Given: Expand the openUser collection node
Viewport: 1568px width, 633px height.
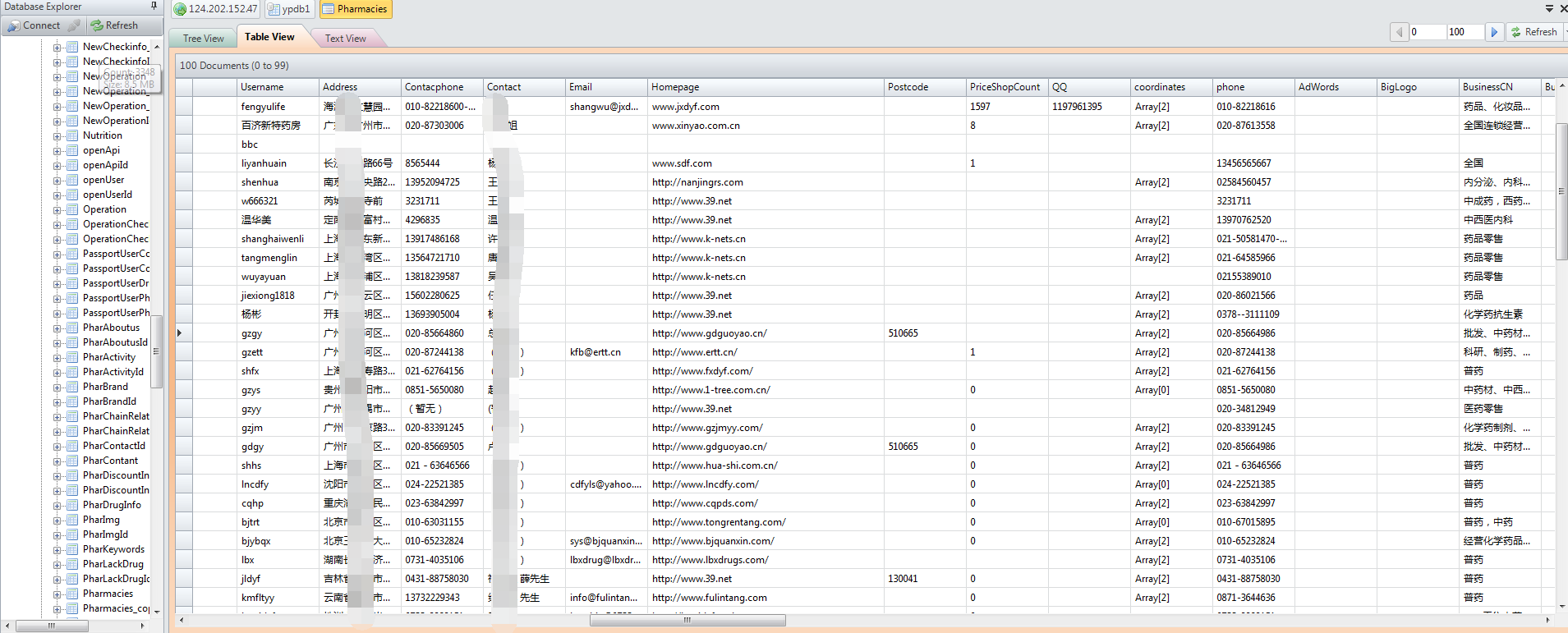Looking at the screenshot, I should (x=57, y=181).
